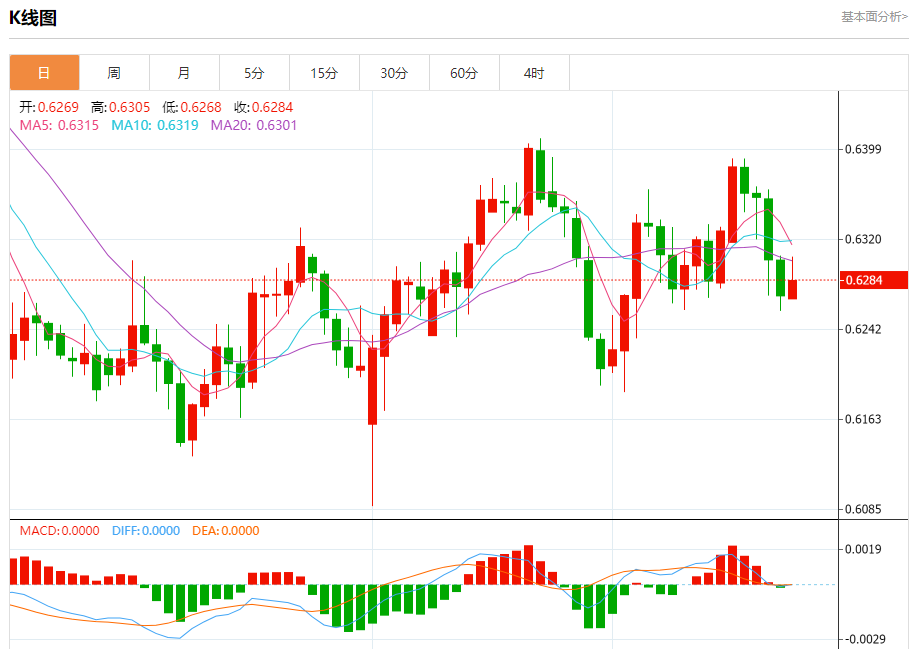Open the 15分 interval tab
The image size is (914, 649).
coord(324,73)
